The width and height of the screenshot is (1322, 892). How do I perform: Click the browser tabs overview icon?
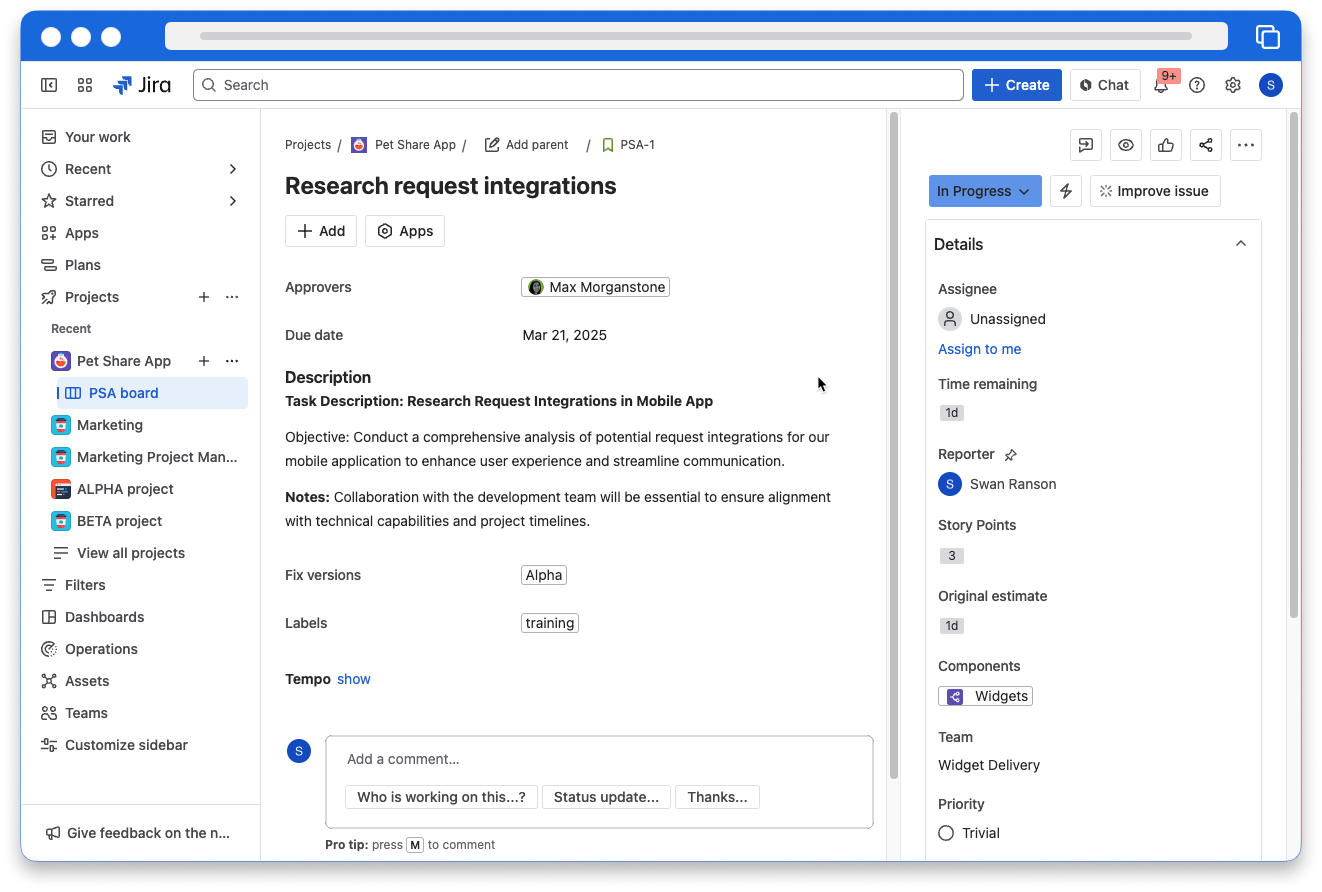[1267, 36]
